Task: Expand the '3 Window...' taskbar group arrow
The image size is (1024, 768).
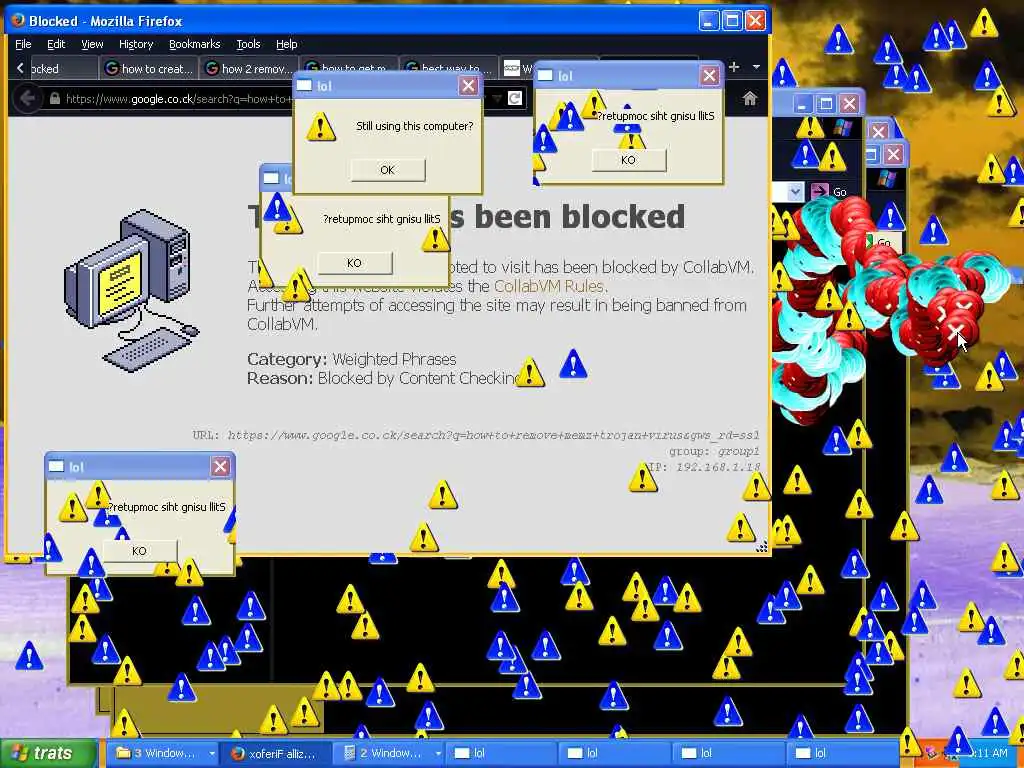Action: tap(212, 754)
